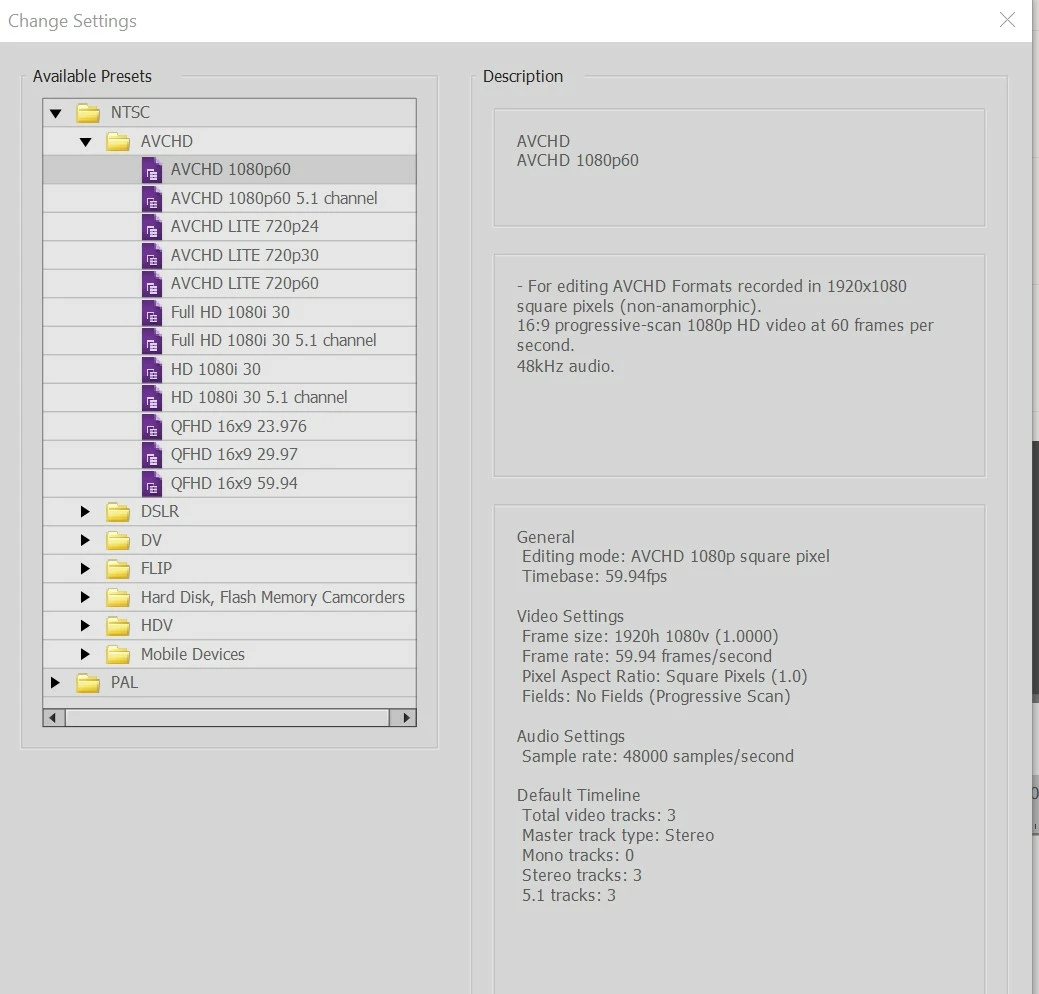Click the right arrow of the presets scrollbar
1039x994 pixels.
click(x=404, y=718)
